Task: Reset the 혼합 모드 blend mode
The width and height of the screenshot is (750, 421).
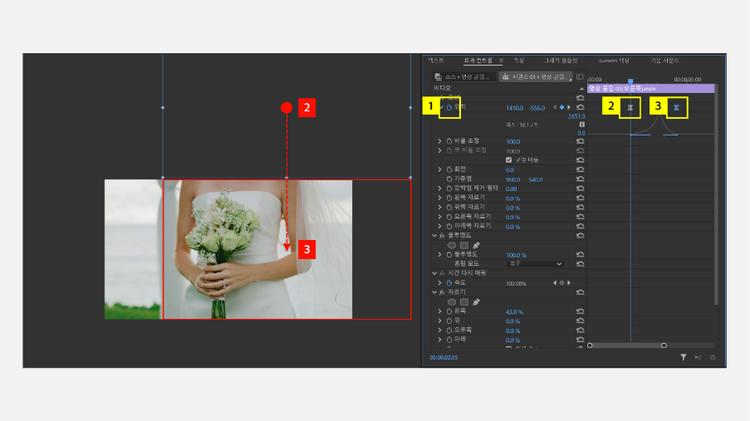Action: point(580,264)
